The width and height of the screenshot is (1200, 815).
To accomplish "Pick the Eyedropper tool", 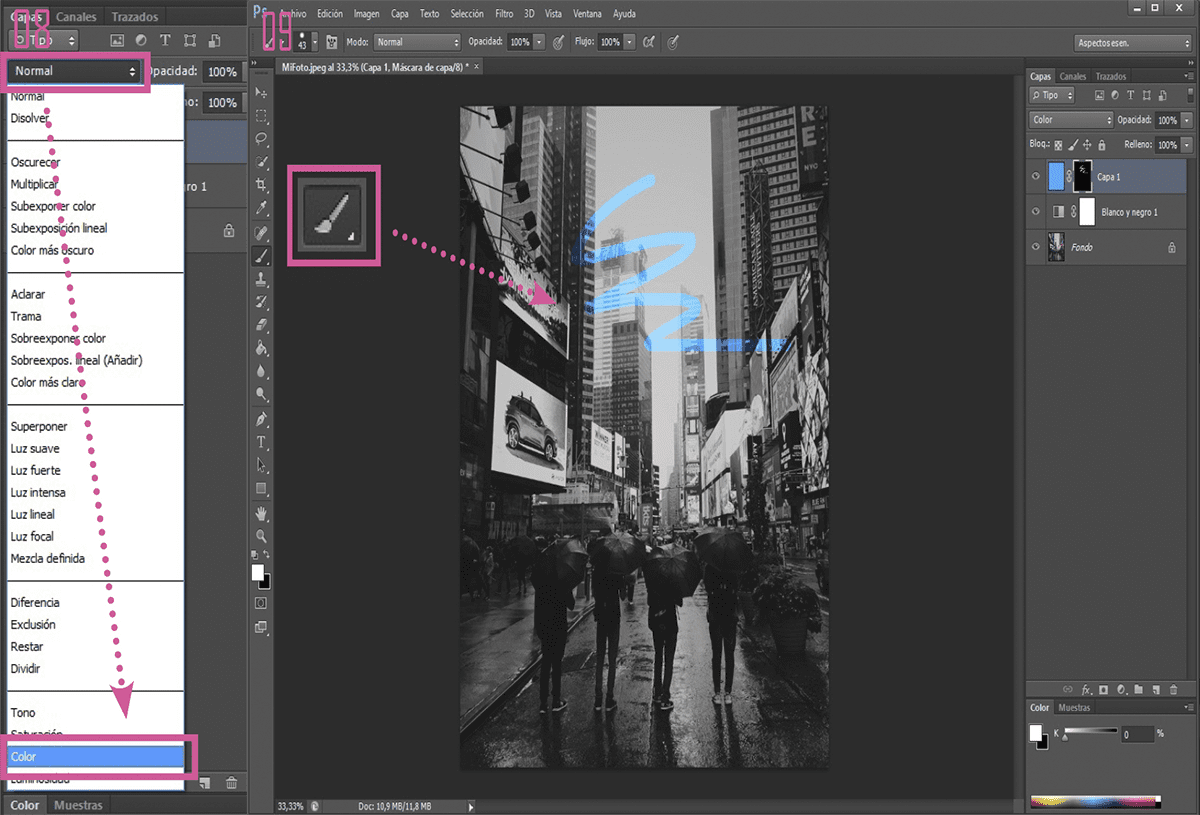I will (261, 208).
